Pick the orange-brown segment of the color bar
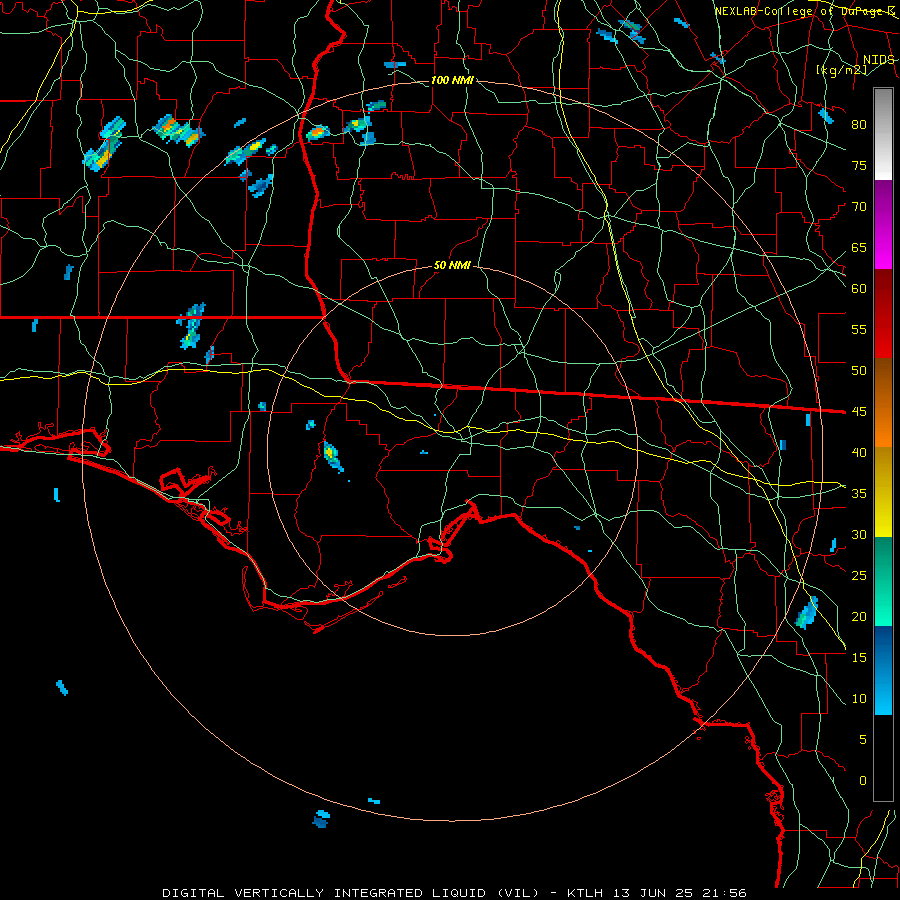The height and width of the screenshot is (900, 900). tap(883, 403)
